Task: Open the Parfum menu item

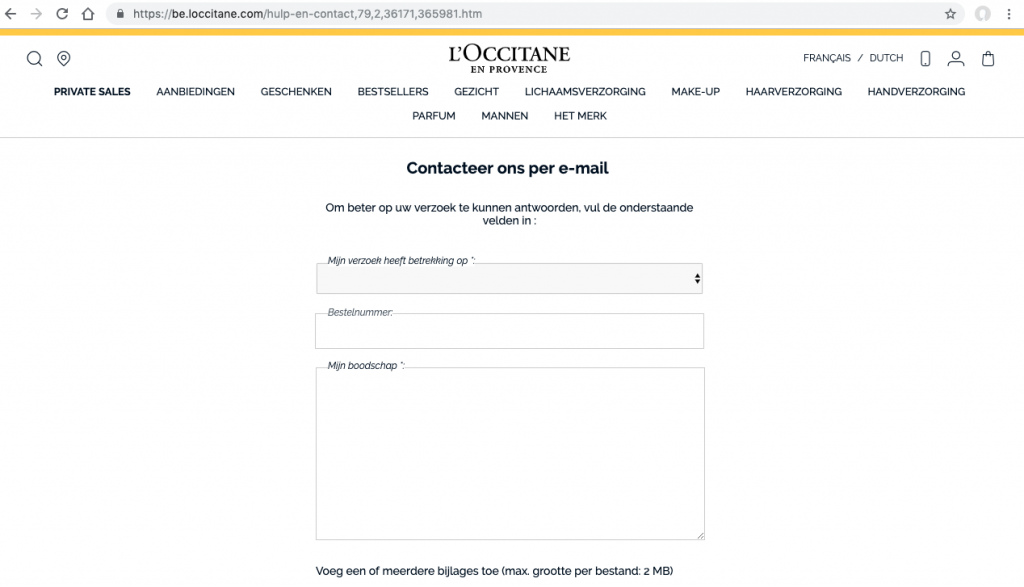Action: tap(434, 116)
